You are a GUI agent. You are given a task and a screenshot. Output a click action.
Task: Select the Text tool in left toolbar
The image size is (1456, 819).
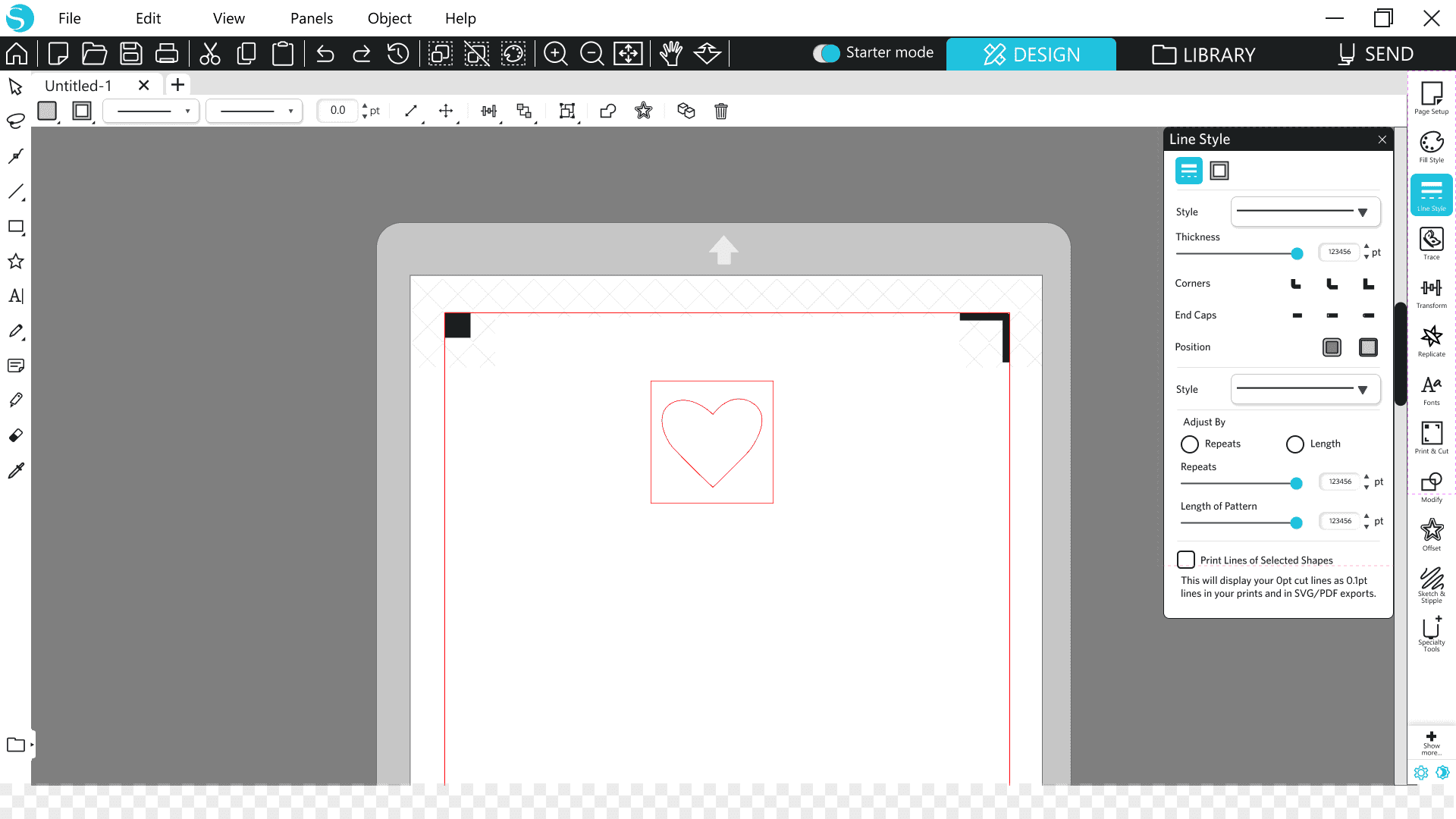[x=16, y=297]
